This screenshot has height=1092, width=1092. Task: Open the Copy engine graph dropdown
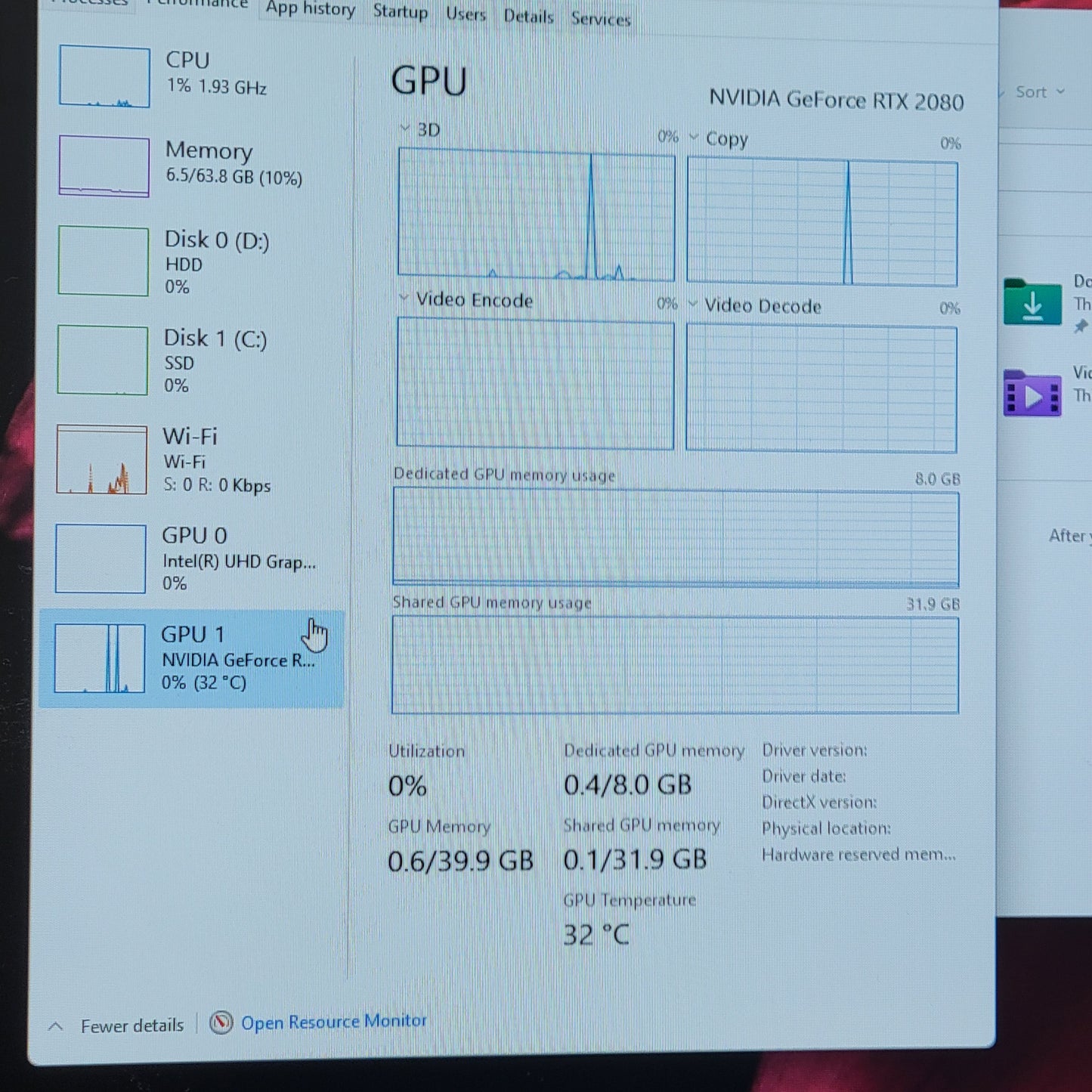tap(693, 138)
